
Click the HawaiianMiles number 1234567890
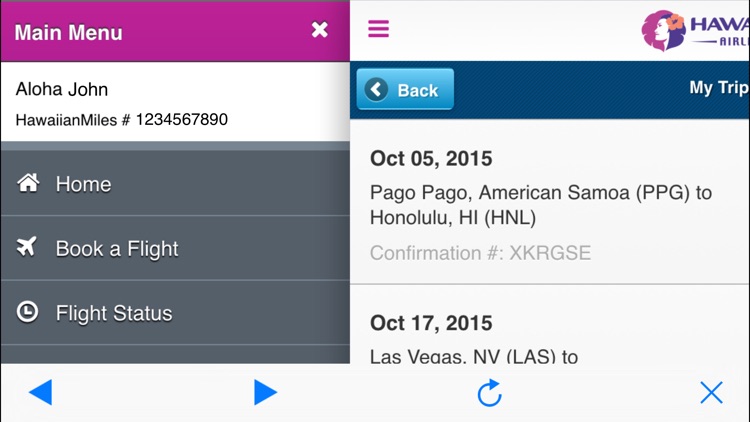coord(182,119)
